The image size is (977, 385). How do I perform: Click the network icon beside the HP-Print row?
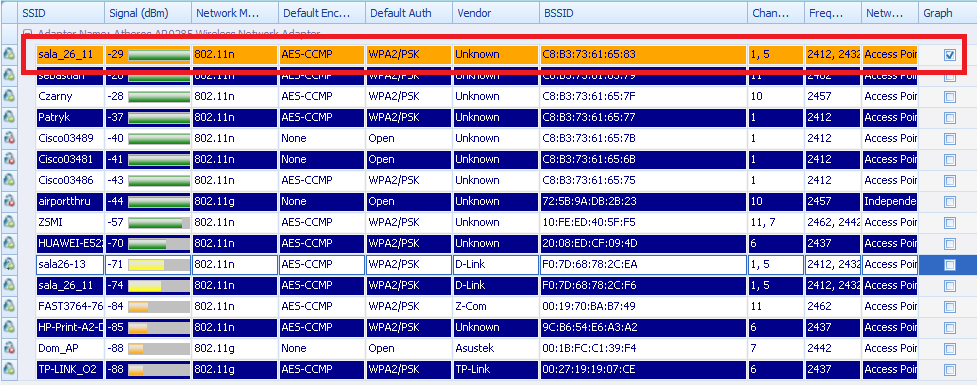click(9, 327)
